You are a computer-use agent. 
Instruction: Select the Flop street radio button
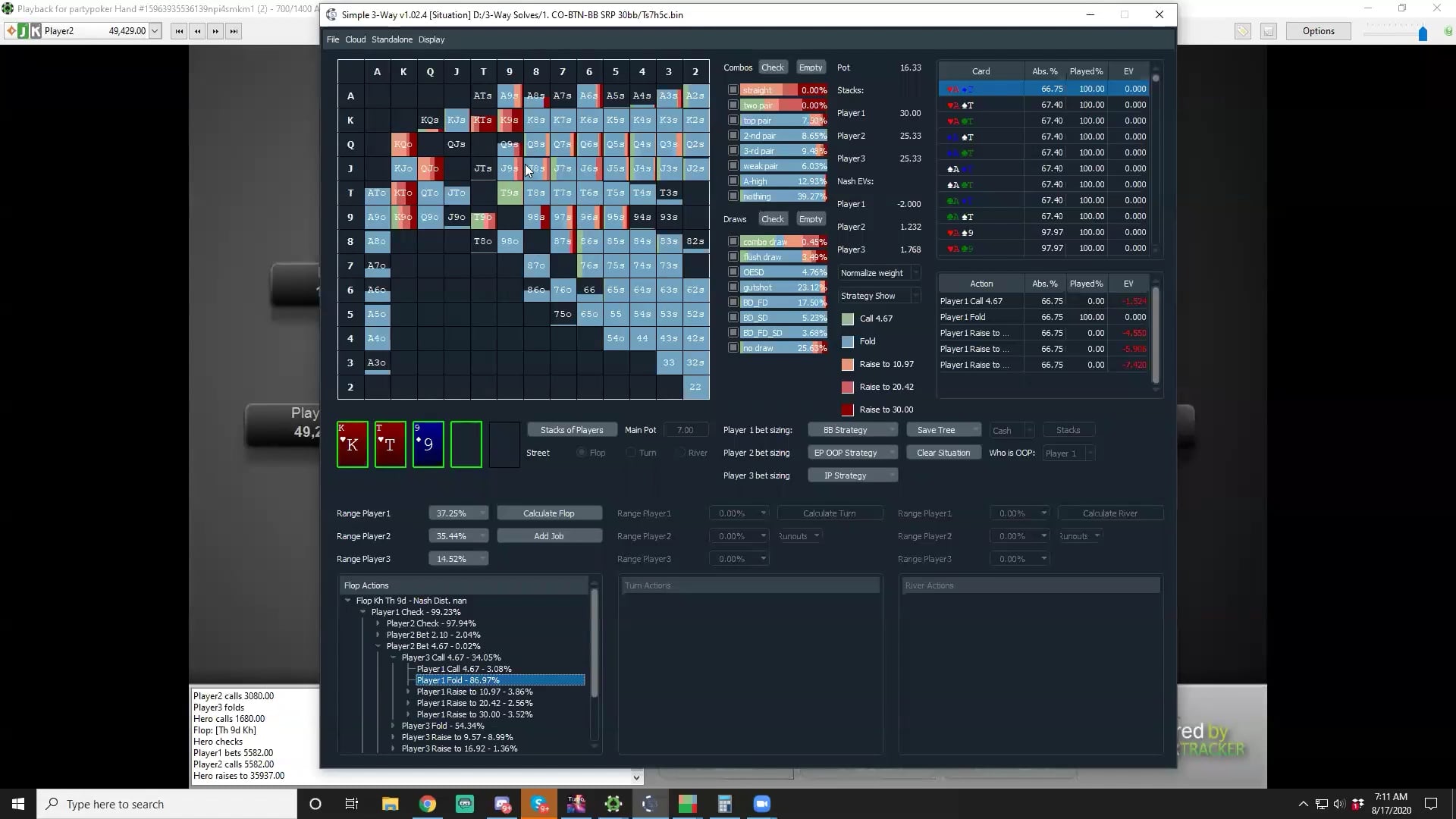pos(582,453)
